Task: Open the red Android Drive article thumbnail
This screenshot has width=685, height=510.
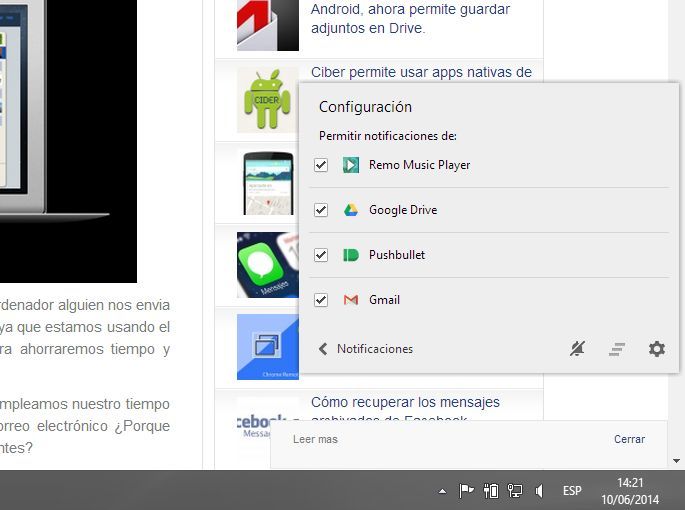Action: click(x=268, y=25)
